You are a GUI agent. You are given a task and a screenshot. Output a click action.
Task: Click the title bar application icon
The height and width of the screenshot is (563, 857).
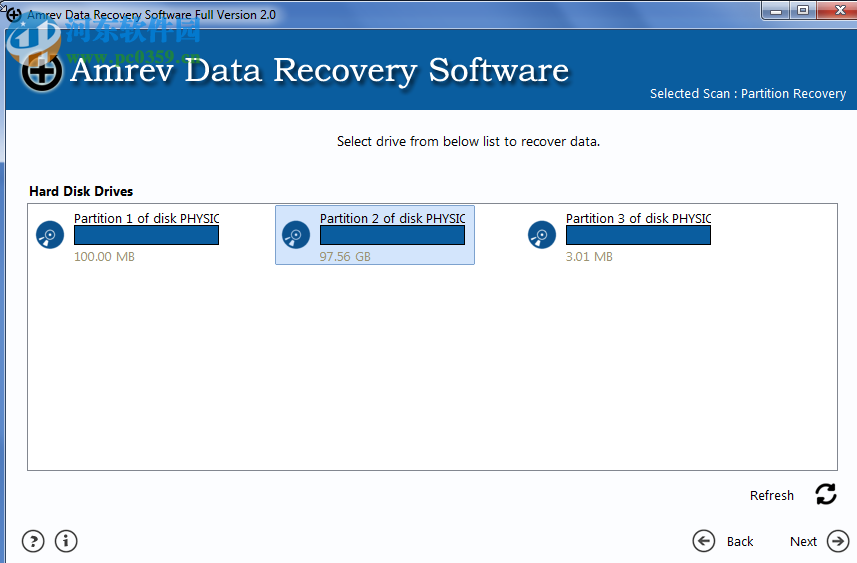14,15
